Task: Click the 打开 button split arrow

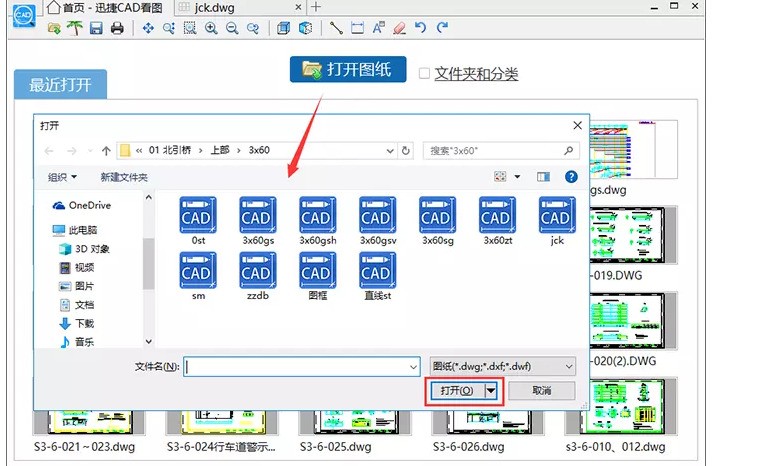Action: (491, 391)
